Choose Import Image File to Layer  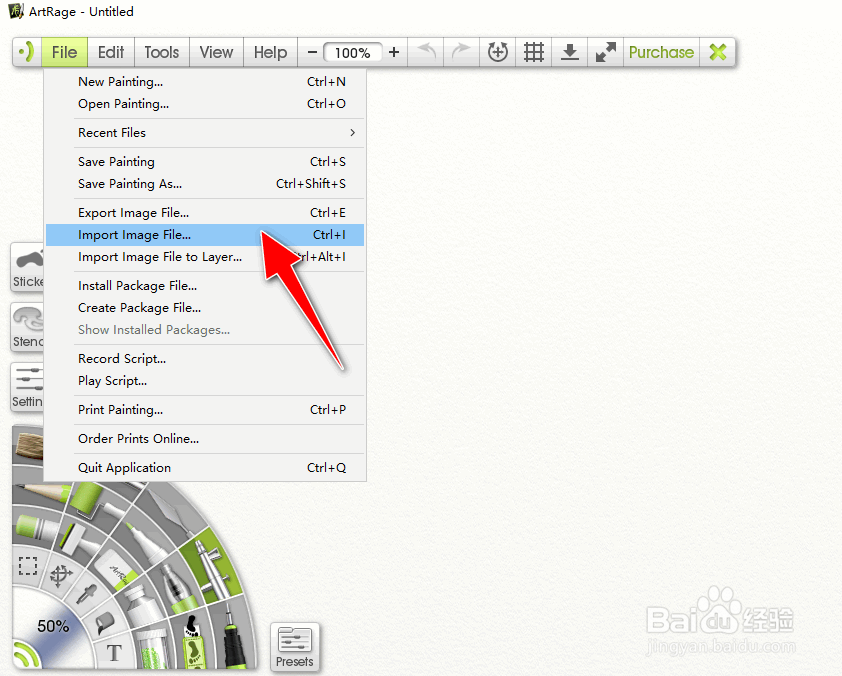pos(205,257)
